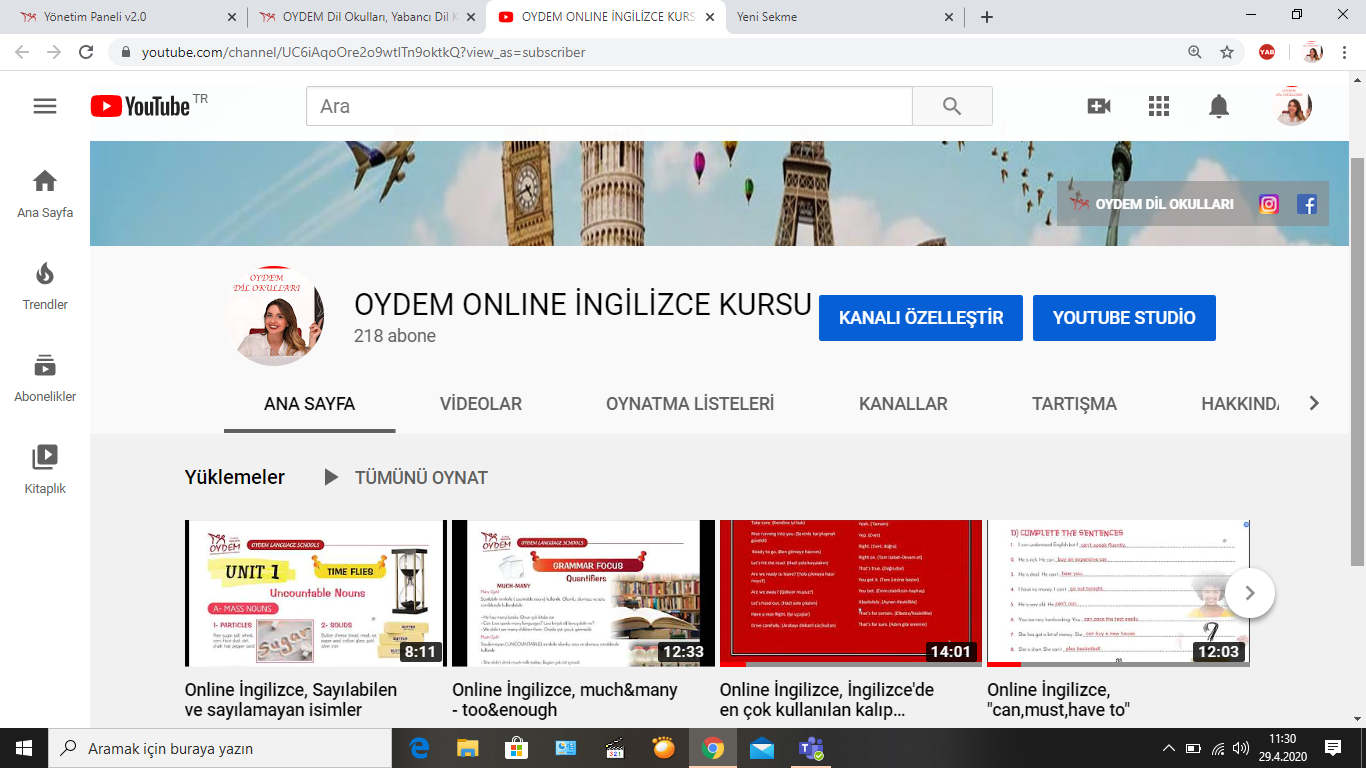The width and height of the screenshot is (1366, 768).
Task: Open the Instagram link on banner
Action: (x=1269, y=204)
